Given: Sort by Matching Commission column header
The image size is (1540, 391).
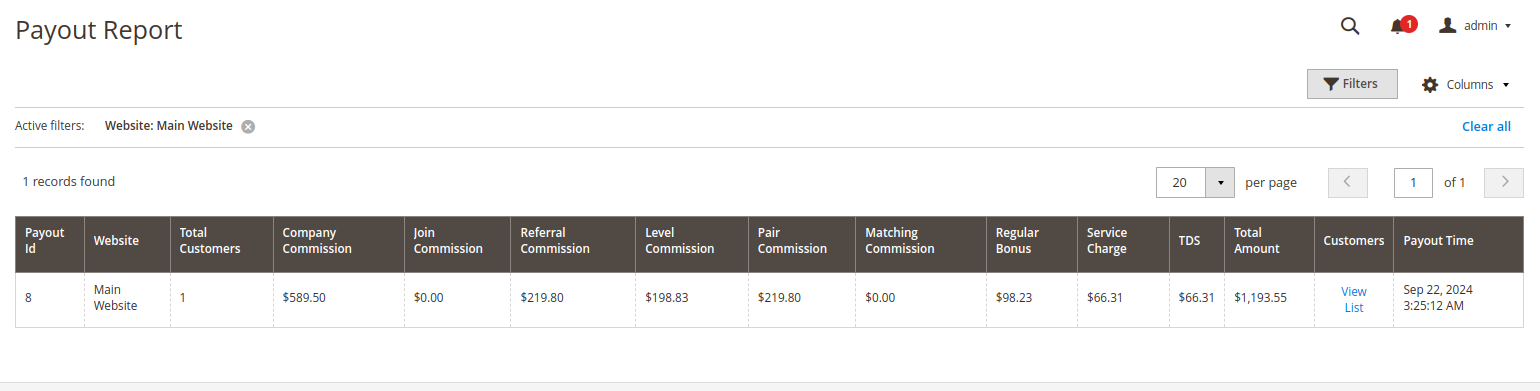Looking at the screenshot, I should pos(921,244).
